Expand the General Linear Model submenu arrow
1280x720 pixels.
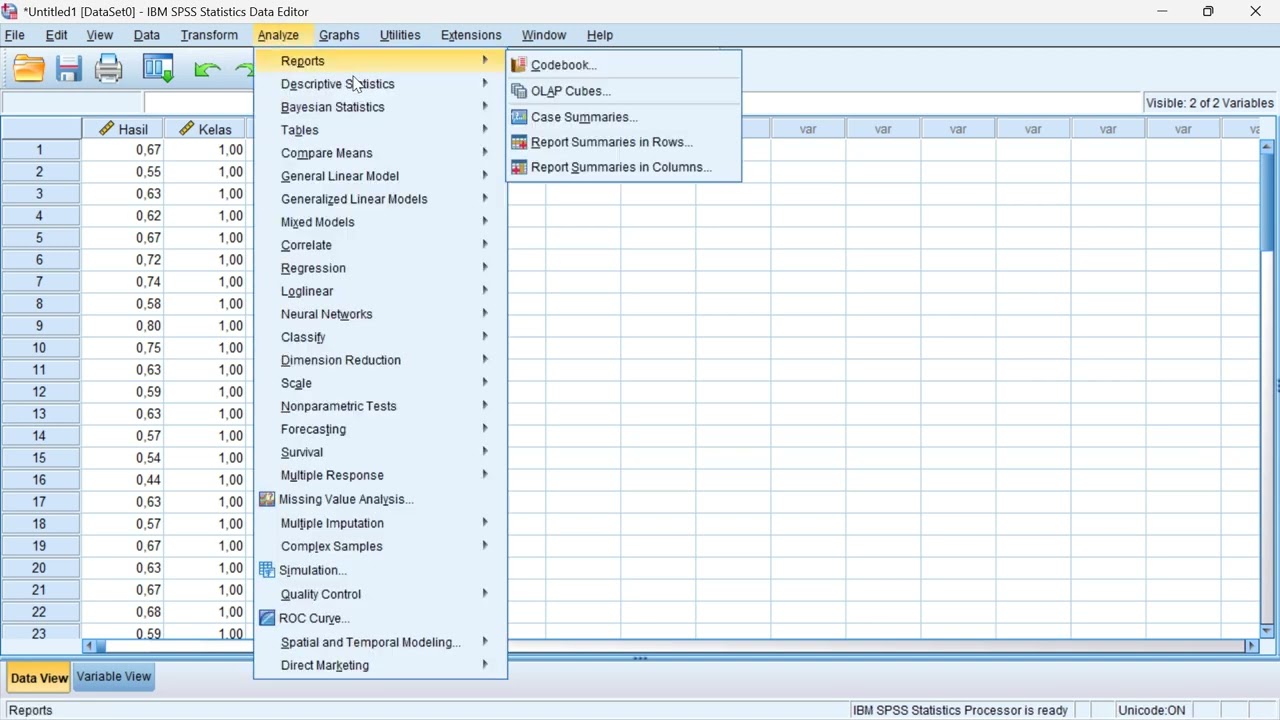[x=485, y=176]
